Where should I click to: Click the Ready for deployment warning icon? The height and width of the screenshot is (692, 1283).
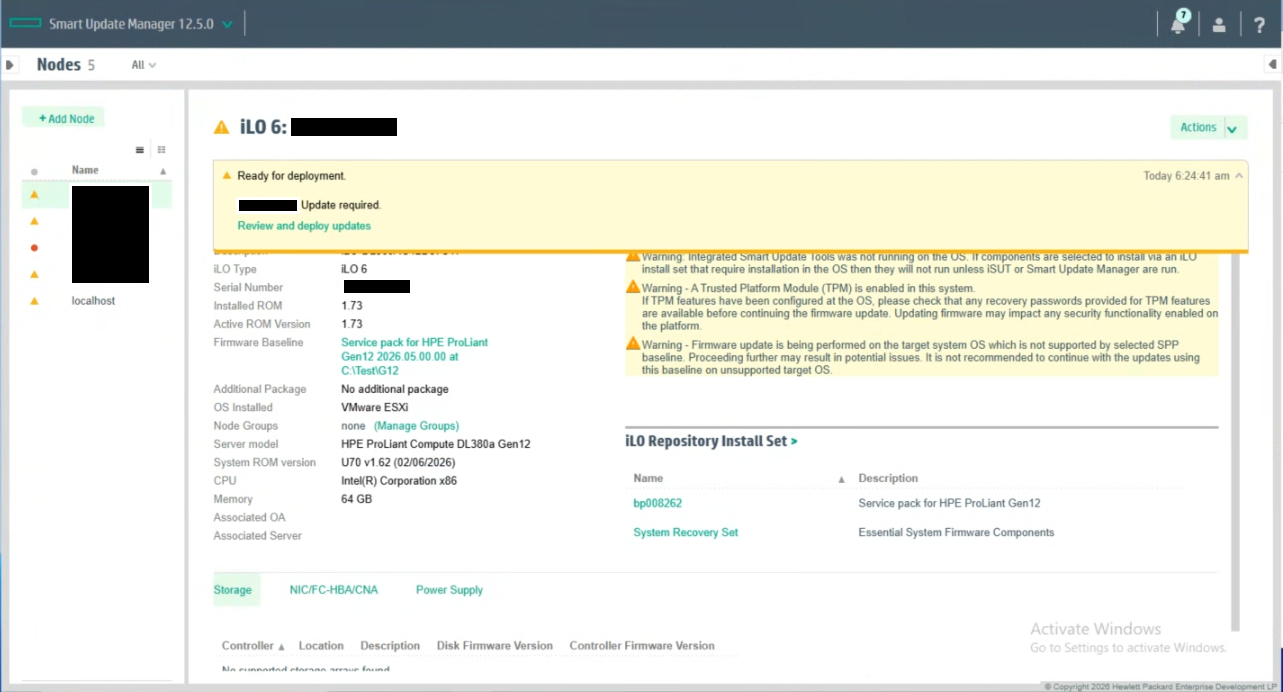pos(227,175)
